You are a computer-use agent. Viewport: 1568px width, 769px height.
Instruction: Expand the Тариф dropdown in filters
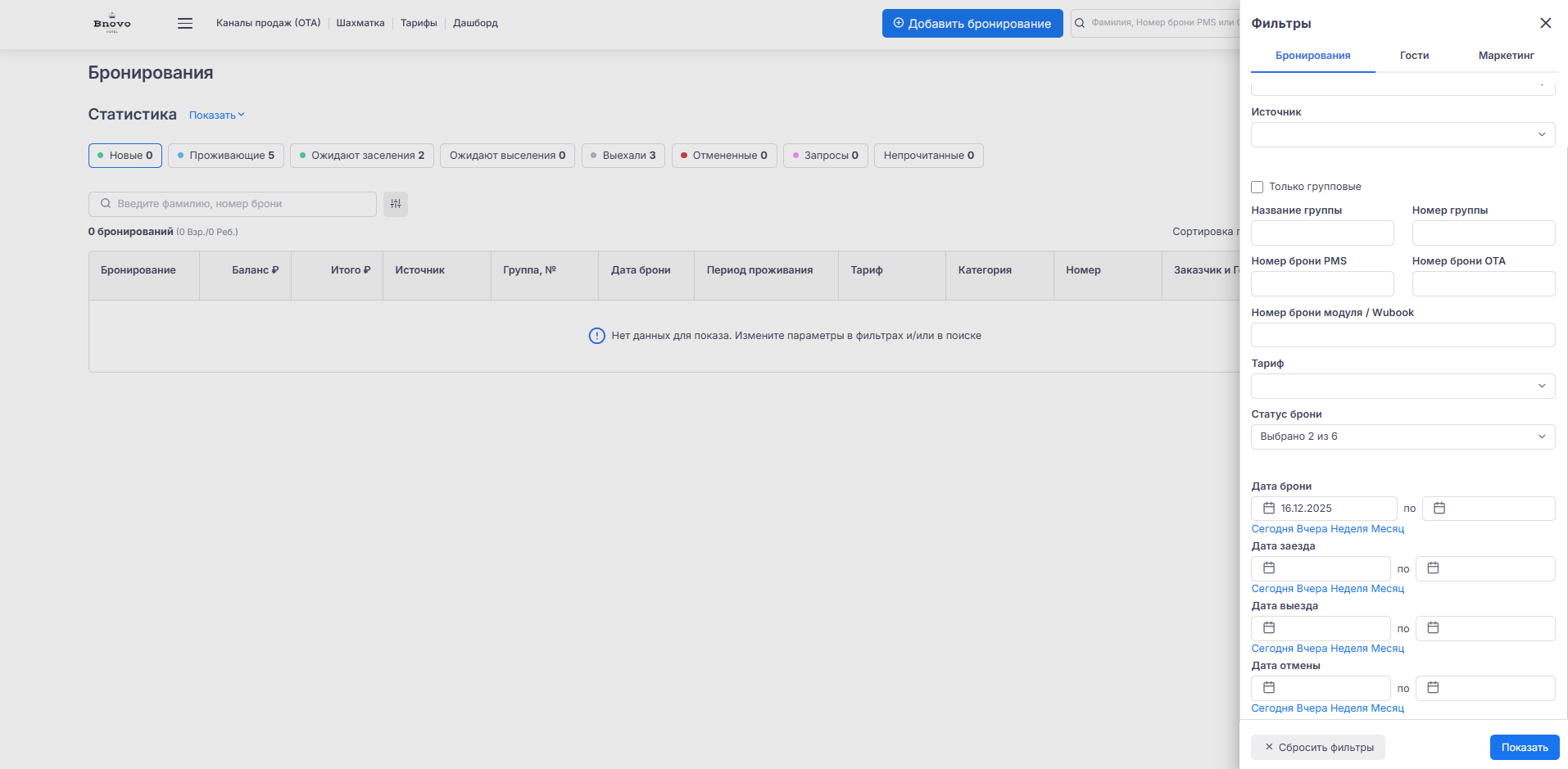click(x=1403, y=386)
